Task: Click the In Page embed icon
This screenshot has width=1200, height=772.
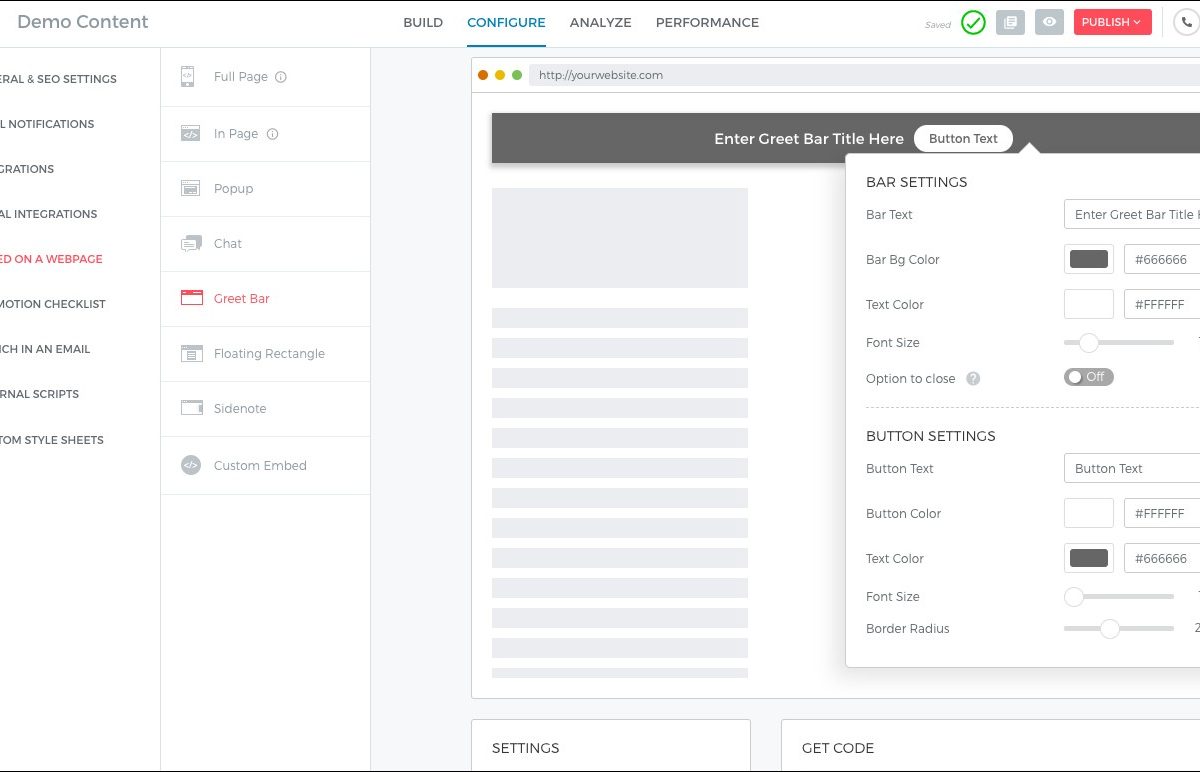Action: tap(190, 134)
